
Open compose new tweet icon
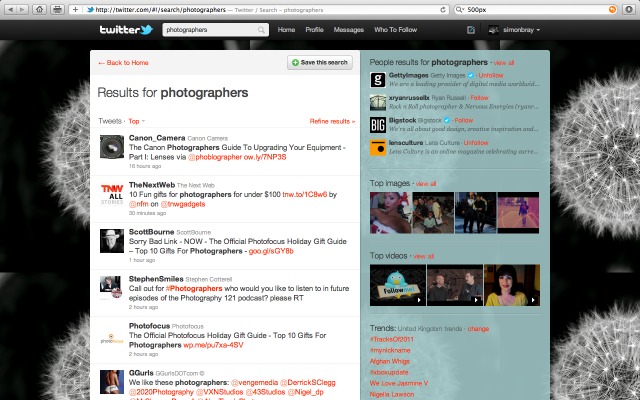coord(471,30)
